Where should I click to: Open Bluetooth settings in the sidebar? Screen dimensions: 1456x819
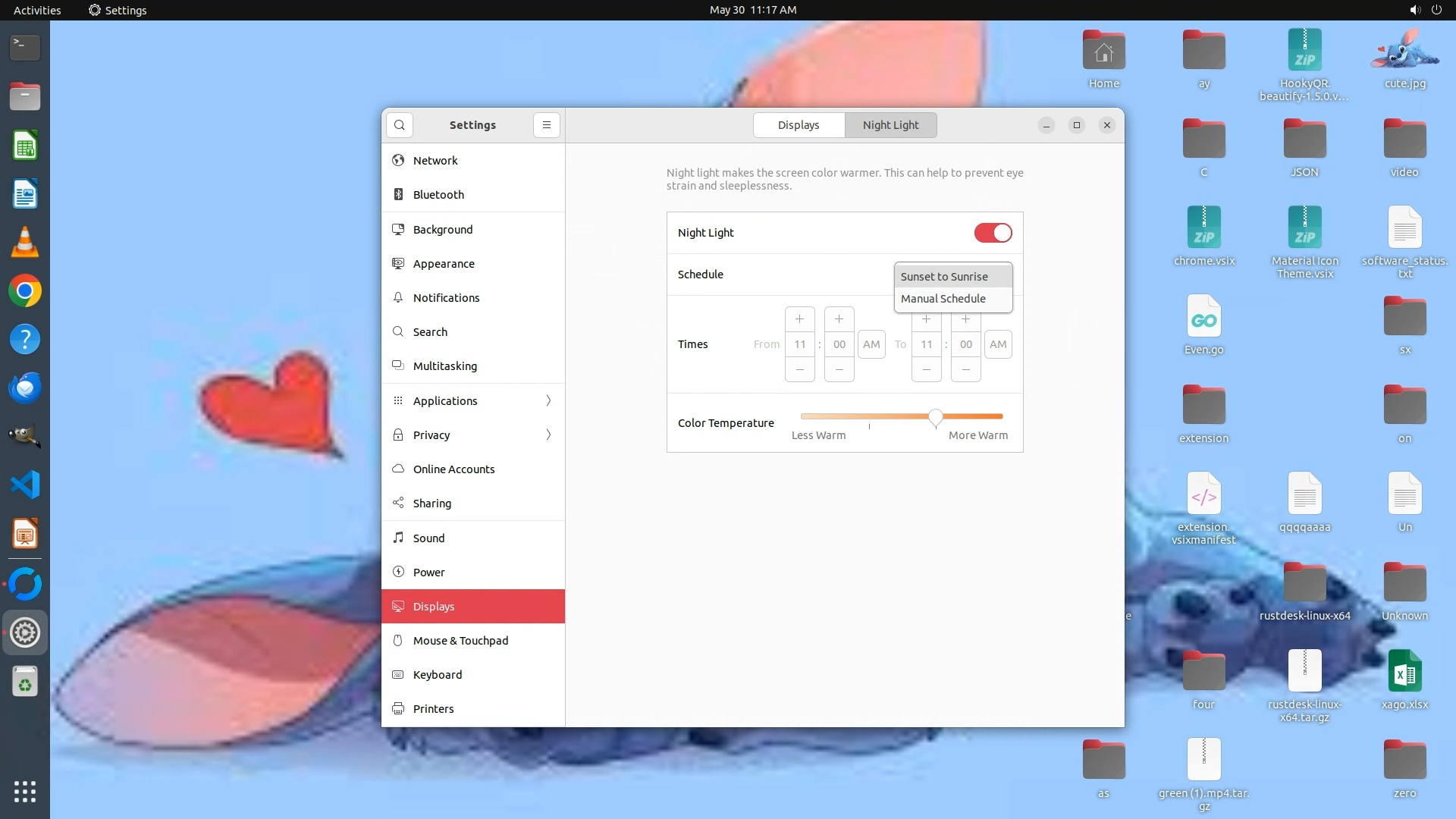click(438, 195)
